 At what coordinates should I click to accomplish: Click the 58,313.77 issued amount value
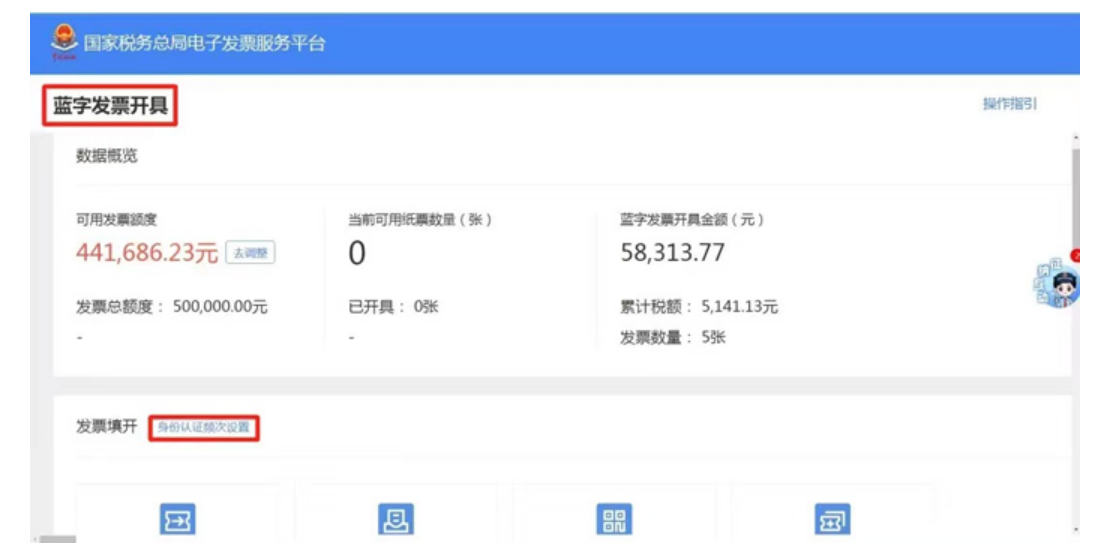point(673,253)
